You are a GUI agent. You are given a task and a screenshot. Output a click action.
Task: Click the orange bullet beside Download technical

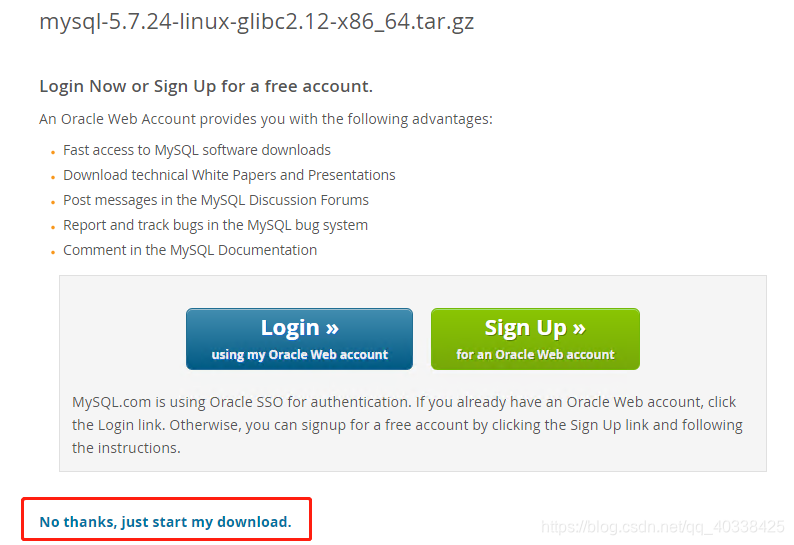53,177
